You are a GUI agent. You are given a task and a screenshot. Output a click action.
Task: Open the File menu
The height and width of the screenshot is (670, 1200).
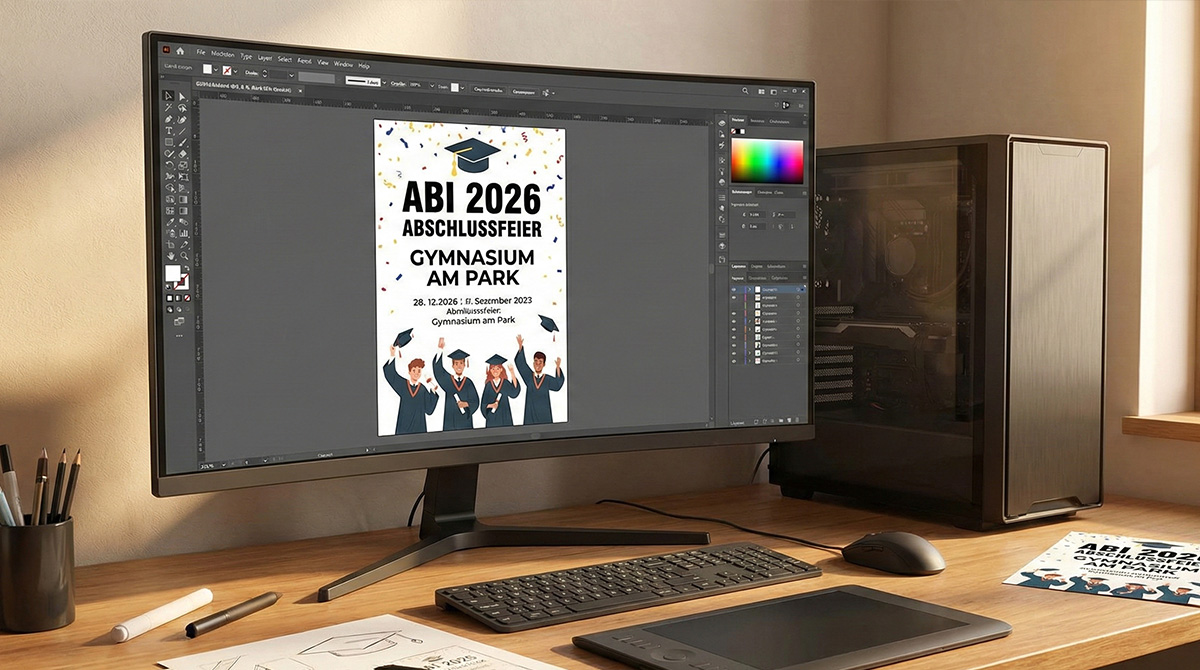pos(201,51)
